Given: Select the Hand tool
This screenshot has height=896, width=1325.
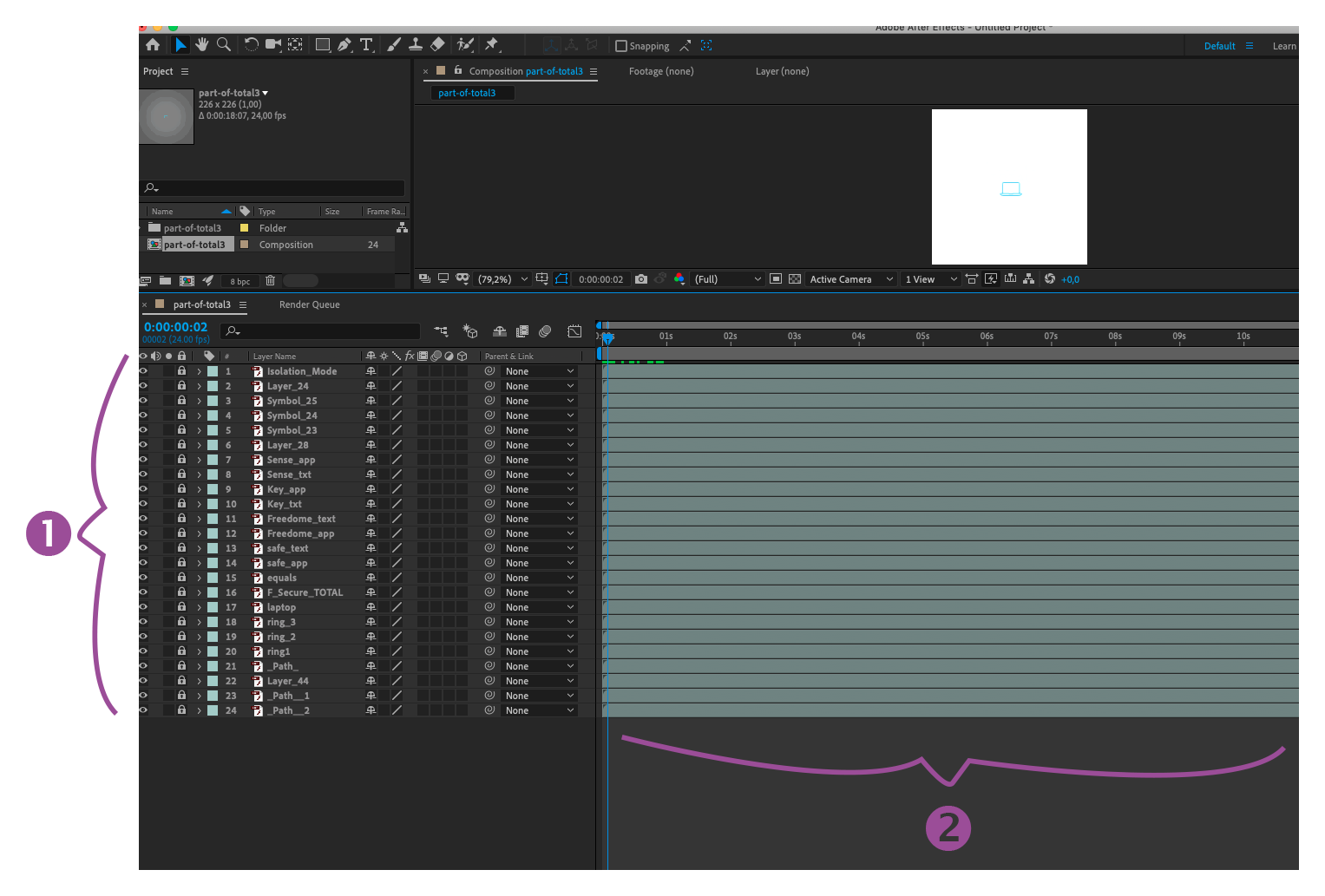Looking at the screenshot, I should click(x=202, y=44).
